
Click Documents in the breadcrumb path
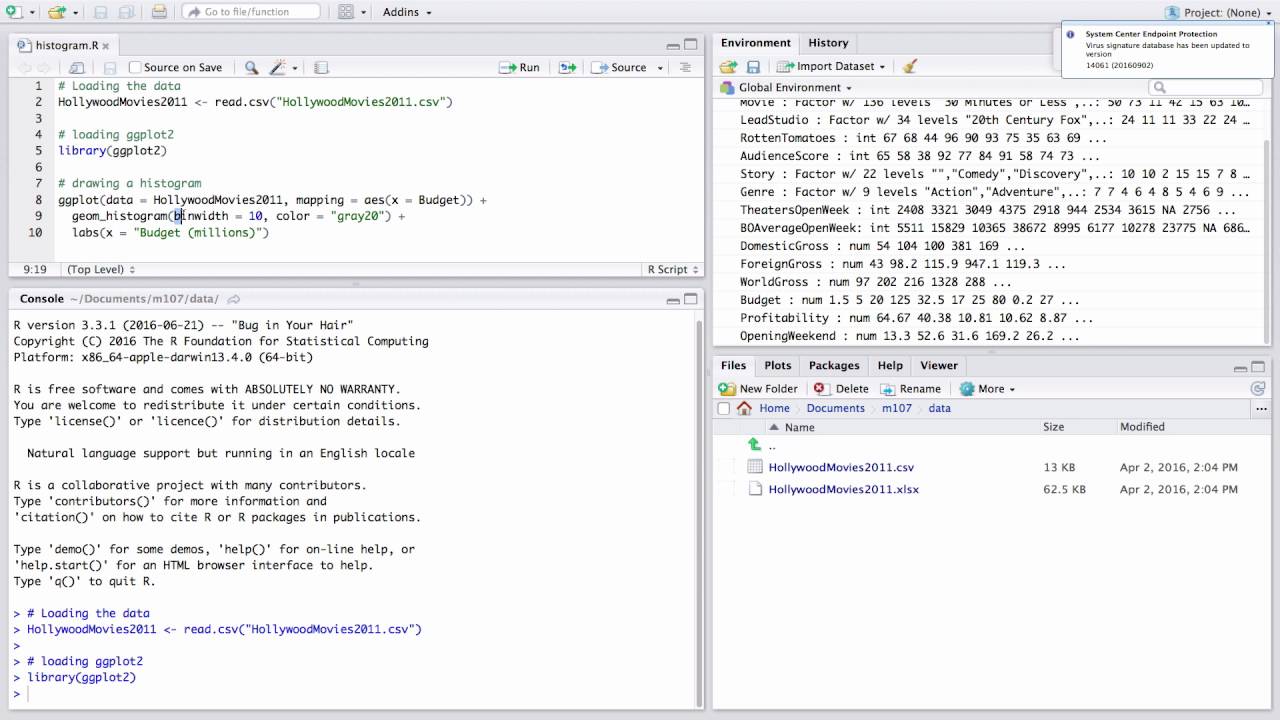point(835,408)
